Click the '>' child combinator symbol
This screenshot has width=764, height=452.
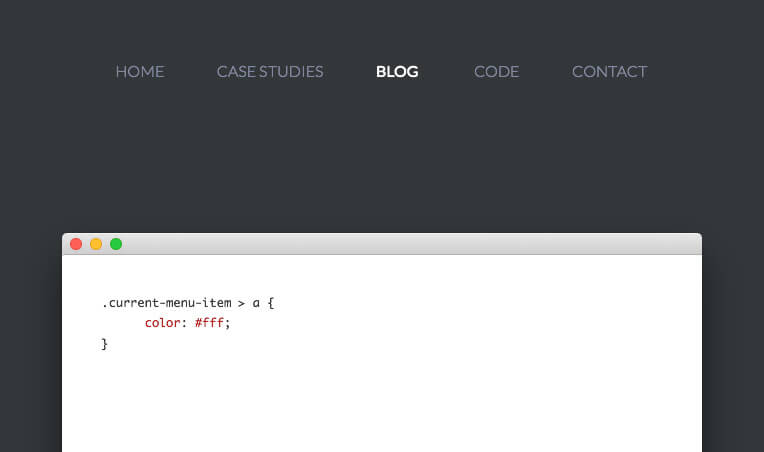tap(241, 302)
